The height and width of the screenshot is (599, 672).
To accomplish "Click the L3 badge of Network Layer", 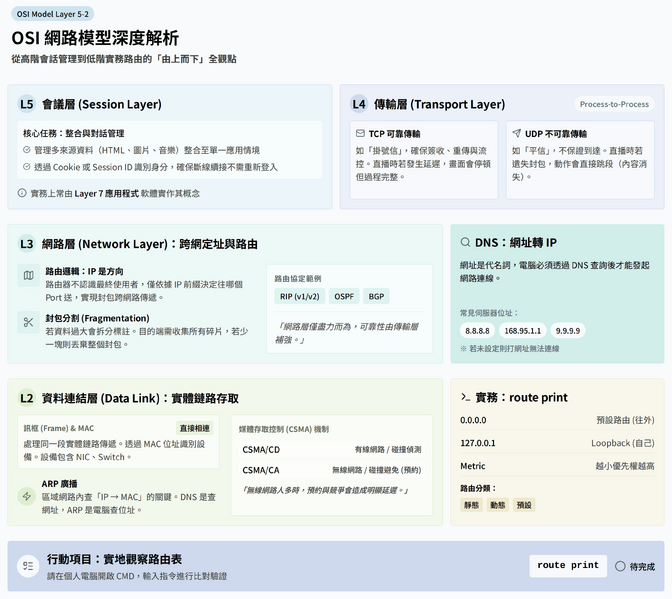I will point(26,244).
